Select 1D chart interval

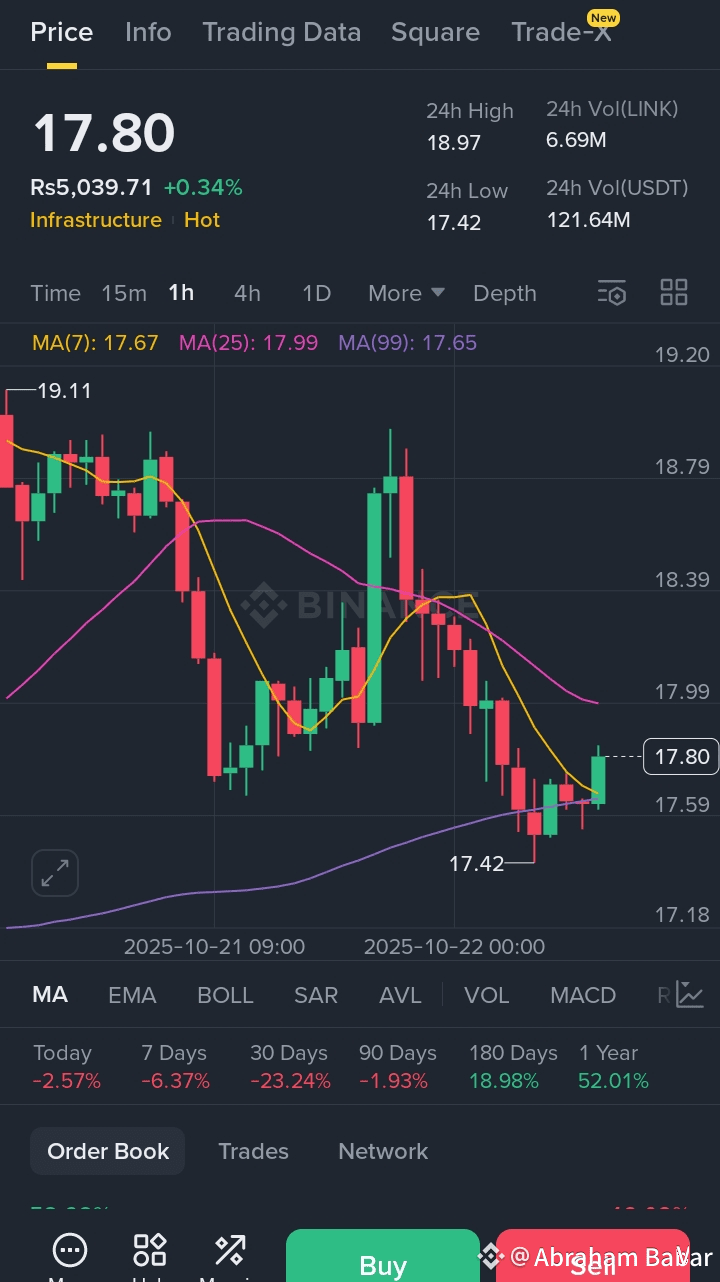point(316,293)
